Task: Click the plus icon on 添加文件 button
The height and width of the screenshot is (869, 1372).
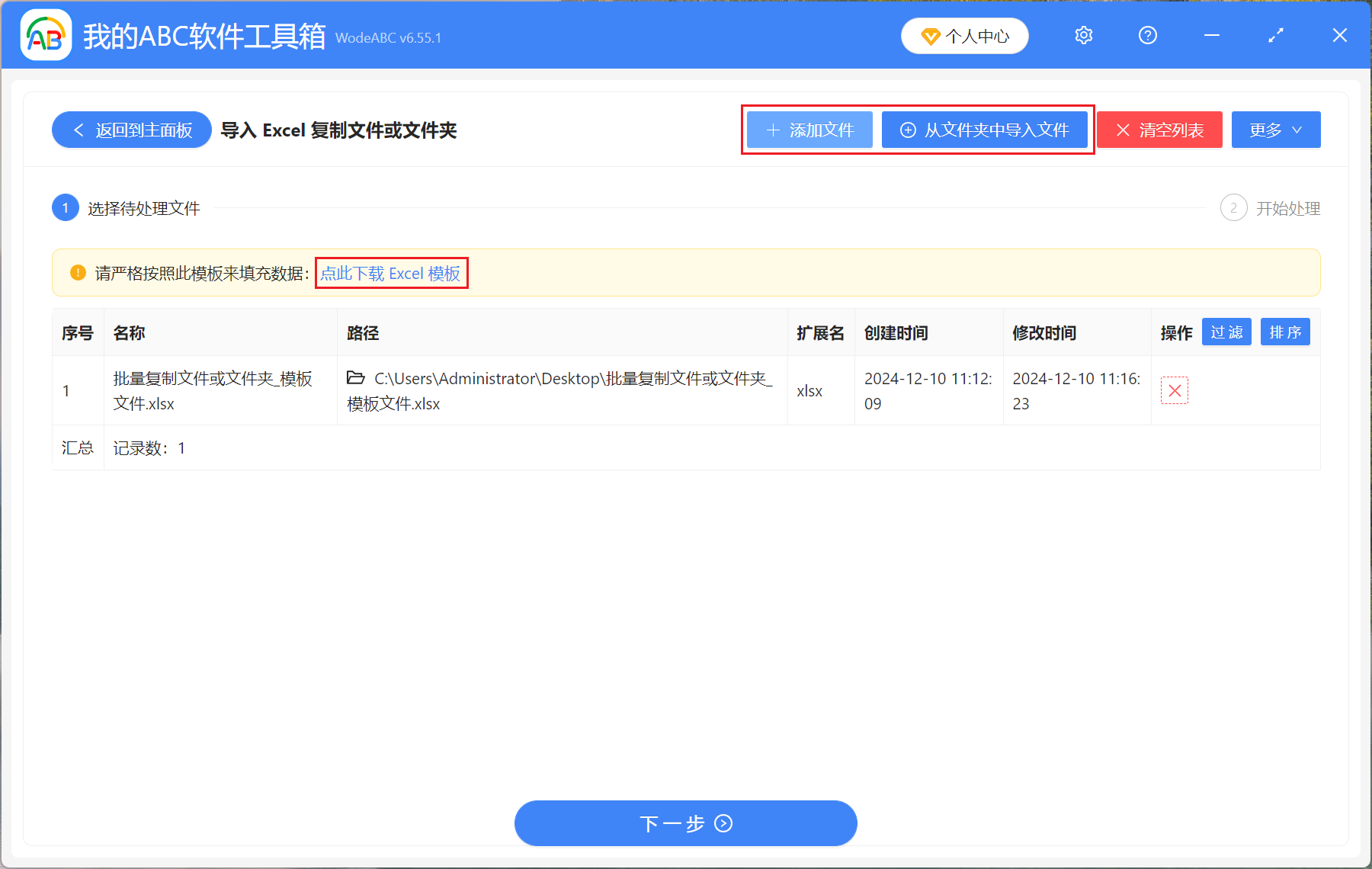Action: (x=772, y=130)
